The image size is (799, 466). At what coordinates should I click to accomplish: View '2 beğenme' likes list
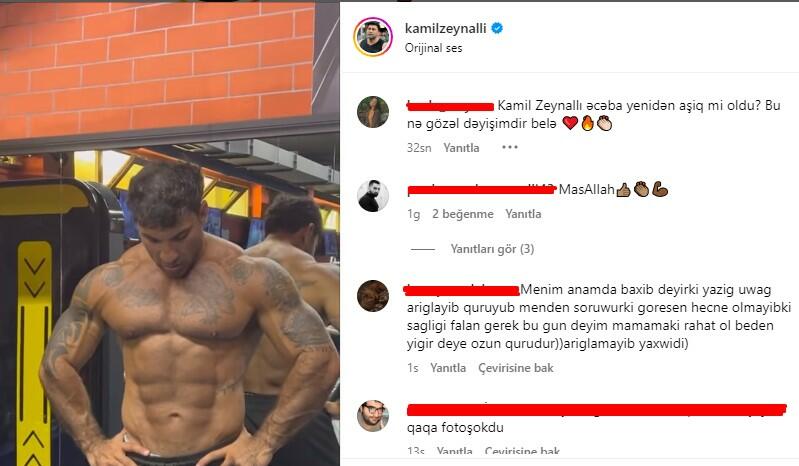click(463, 214)
